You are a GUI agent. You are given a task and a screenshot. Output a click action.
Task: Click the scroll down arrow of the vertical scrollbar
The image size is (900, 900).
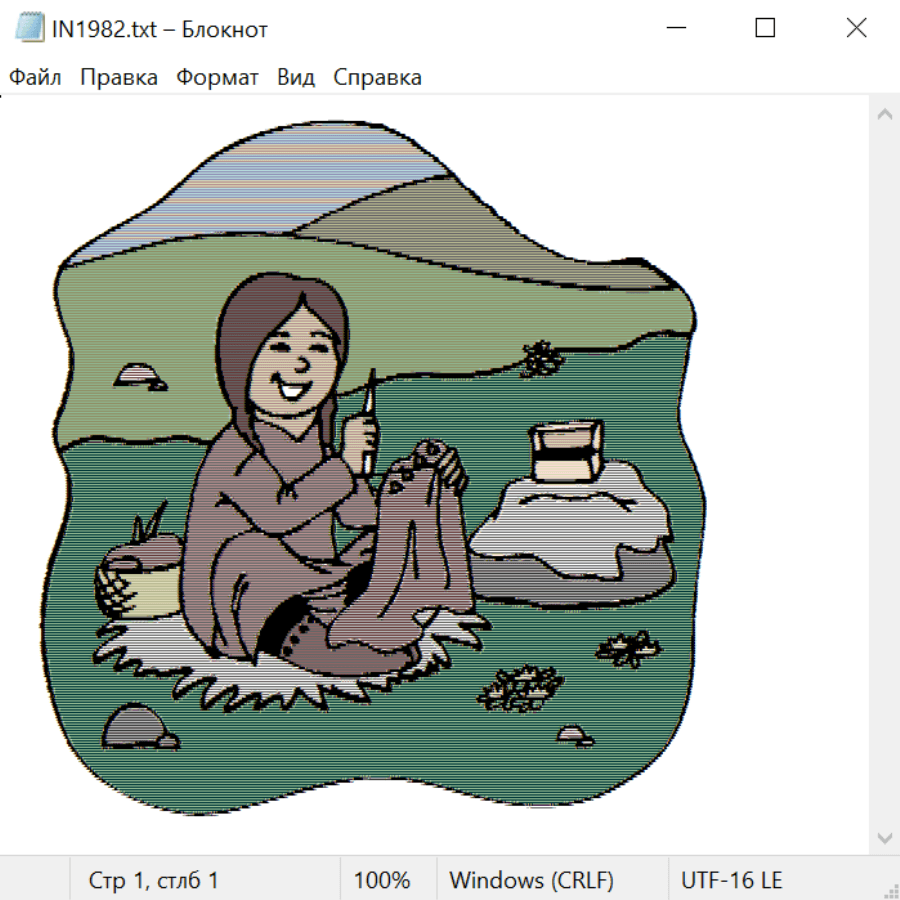click(884, 836)
